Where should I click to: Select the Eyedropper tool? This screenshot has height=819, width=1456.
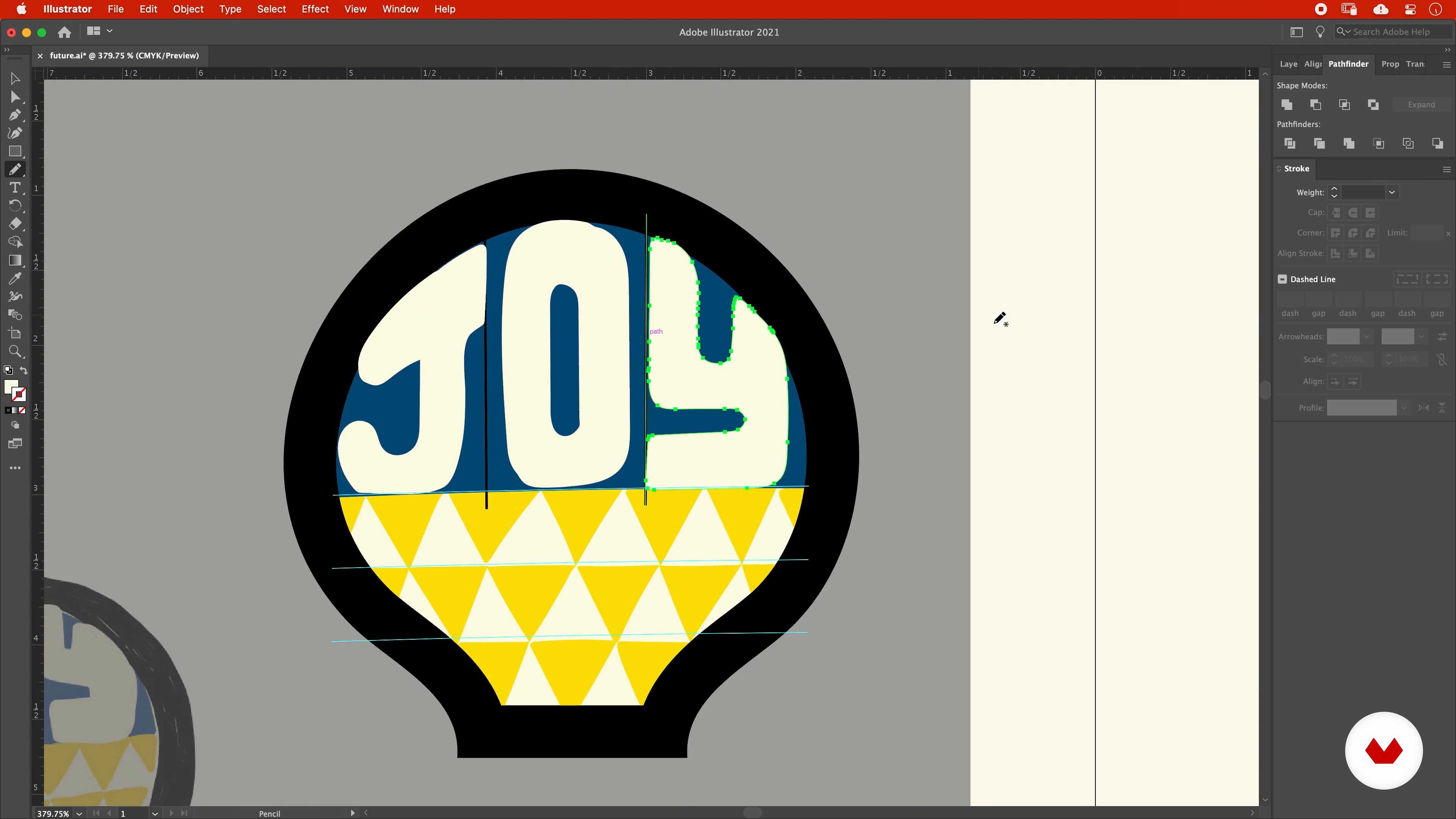pos(15,278)
